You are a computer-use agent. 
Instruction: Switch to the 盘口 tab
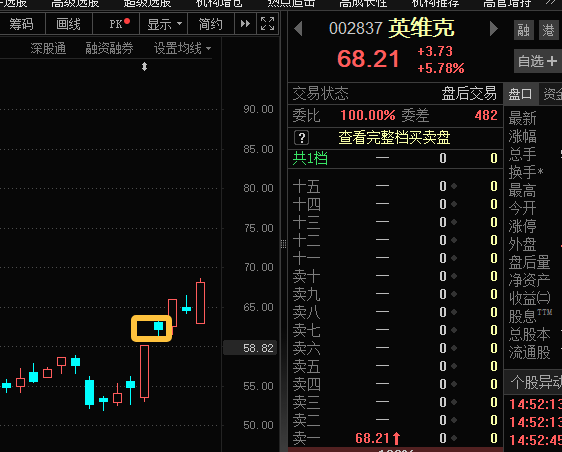pyautogui.click(x=520, y=94)
